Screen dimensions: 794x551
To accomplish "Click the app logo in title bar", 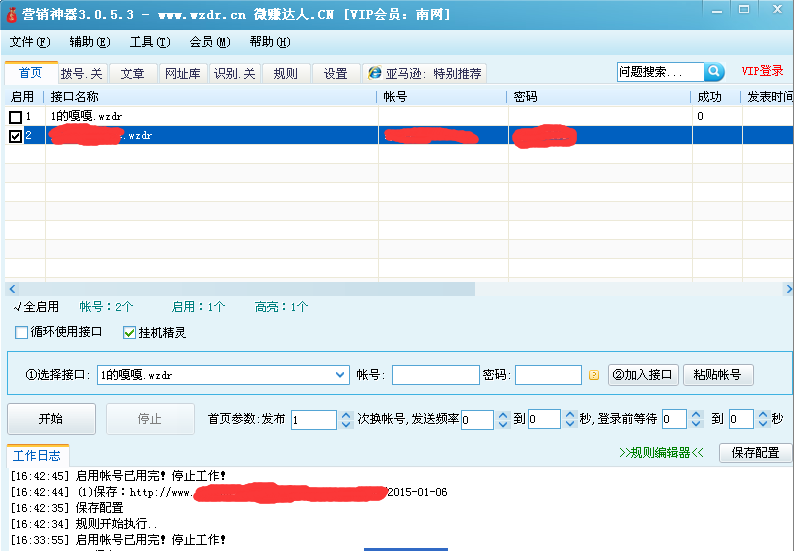I will coord(12,15).
